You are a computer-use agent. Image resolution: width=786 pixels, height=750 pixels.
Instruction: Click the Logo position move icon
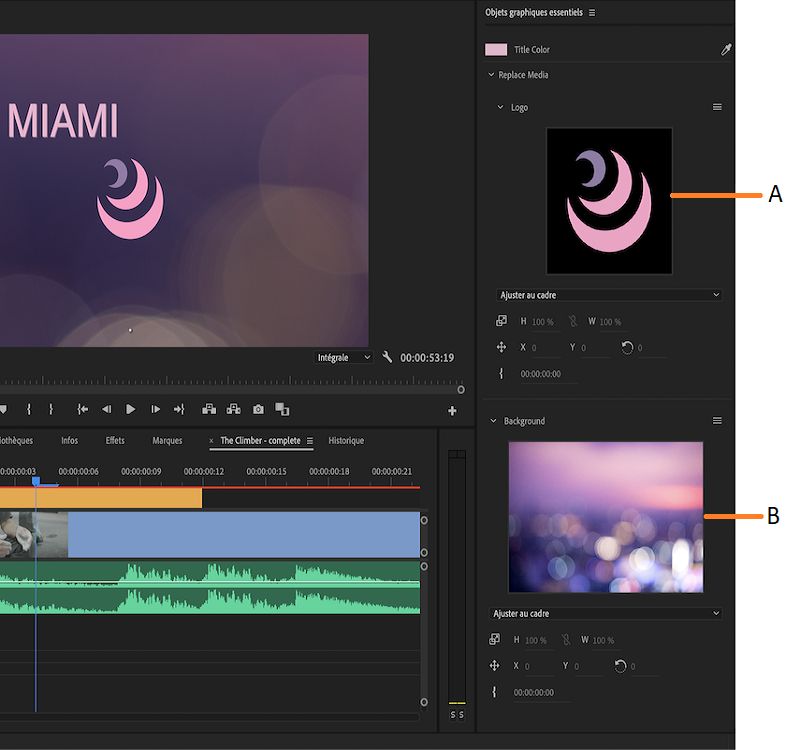[501, 347]
